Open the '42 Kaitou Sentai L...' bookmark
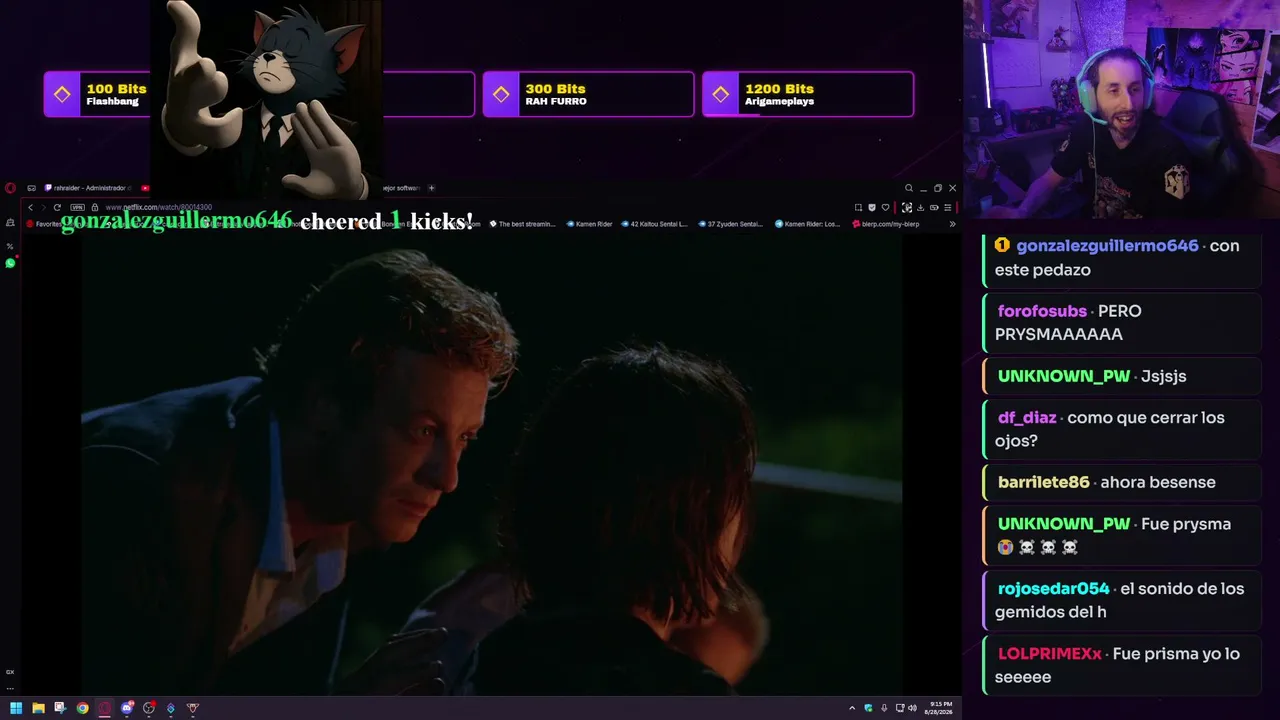The image size is (1280, 720). point(654,224)
